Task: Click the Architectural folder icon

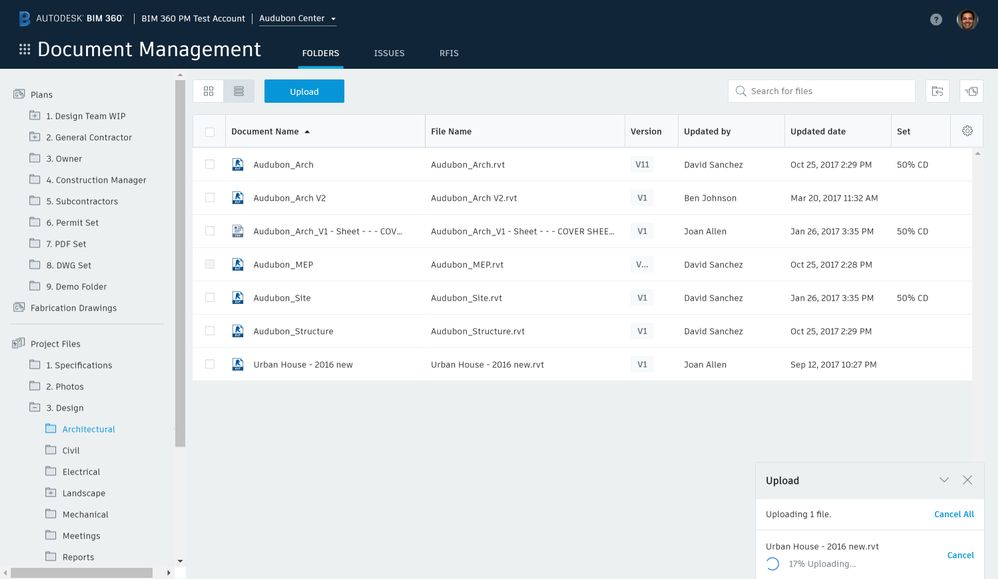Action: [51, 428]
